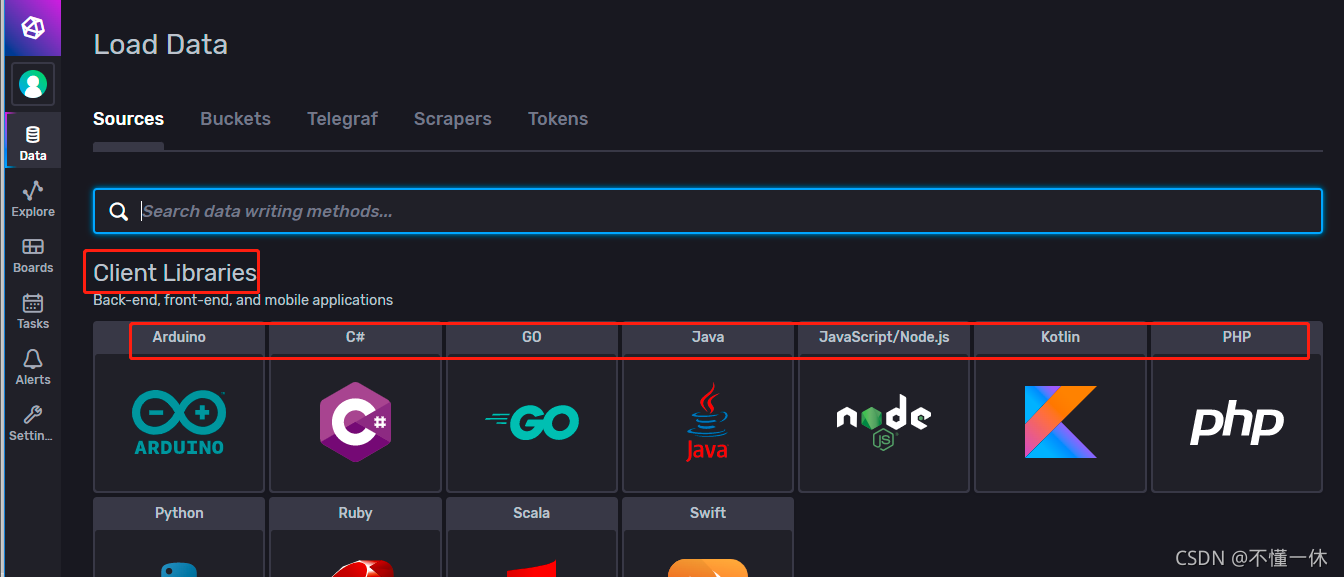1344x577 pixels.
Task: Select the Arduino logo tile
Action: (x=179, y=423)
